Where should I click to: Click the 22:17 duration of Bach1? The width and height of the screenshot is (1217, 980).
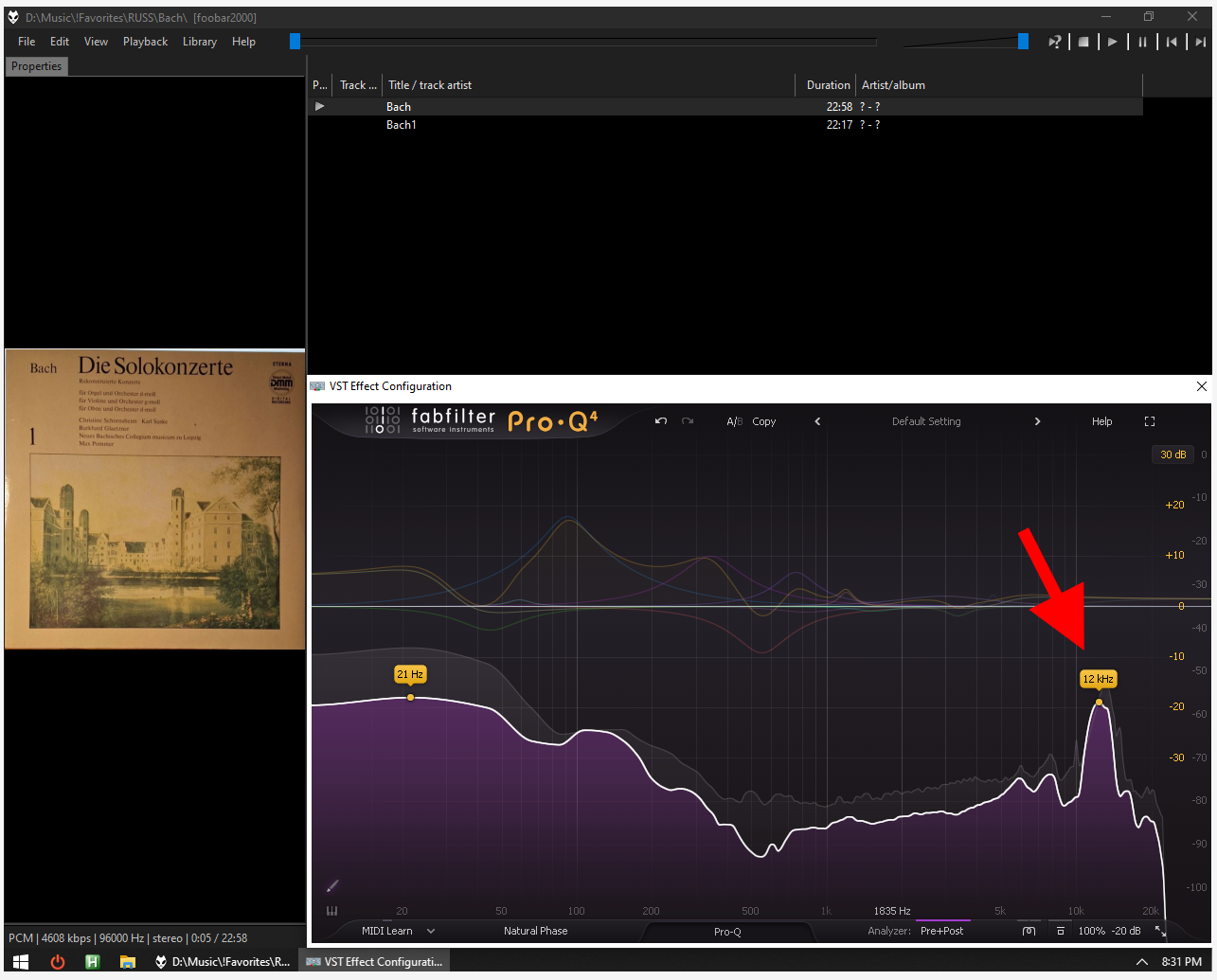click(839, 125)
